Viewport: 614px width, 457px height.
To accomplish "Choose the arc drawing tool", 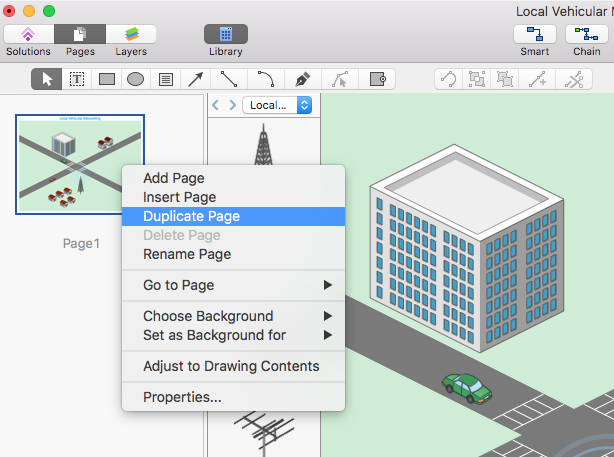I will [265, 79].
